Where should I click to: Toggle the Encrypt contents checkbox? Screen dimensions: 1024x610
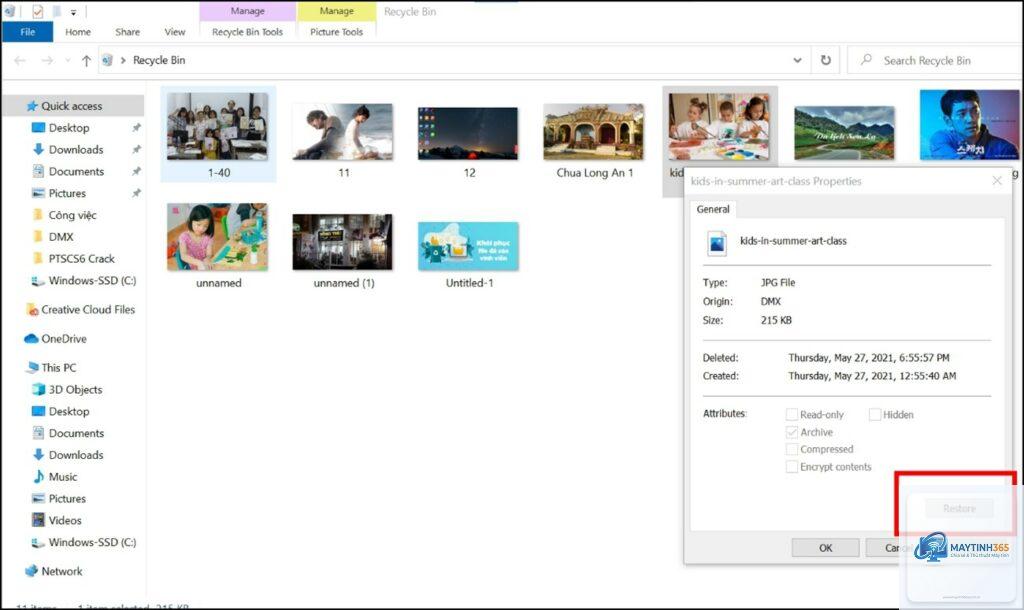pos(792,467)
